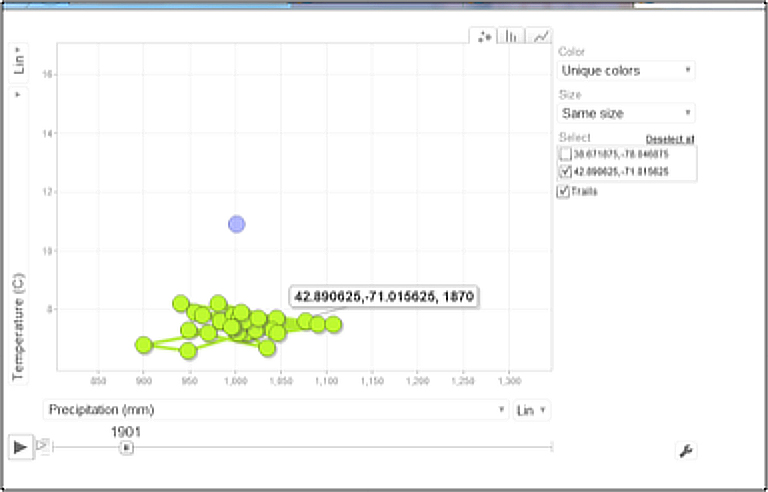Open the Temperature (C) y-axis dropdown
768x492 pixels.
[19, 94]
